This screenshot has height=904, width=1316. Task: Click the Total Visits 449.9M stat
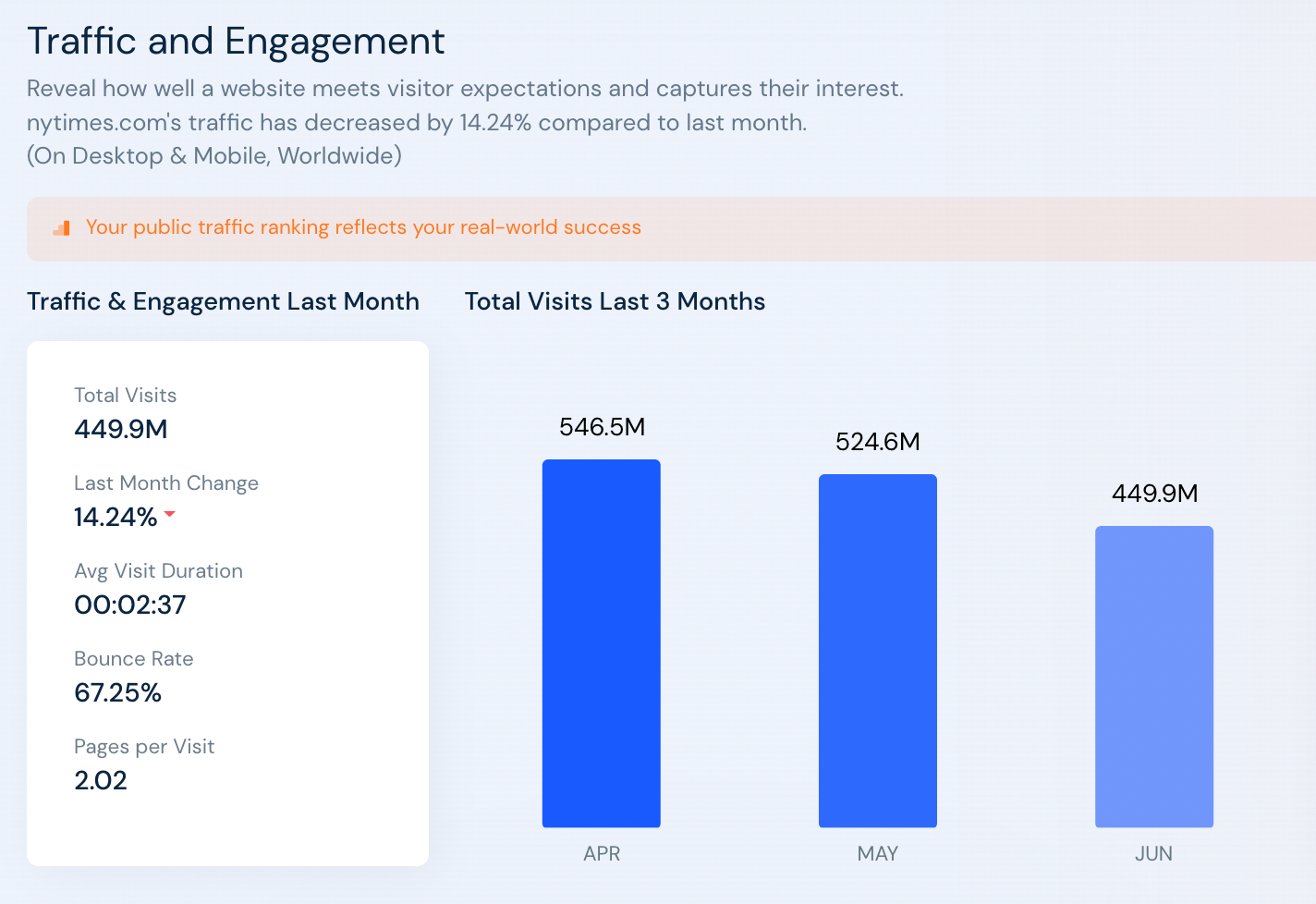[120, 428]
